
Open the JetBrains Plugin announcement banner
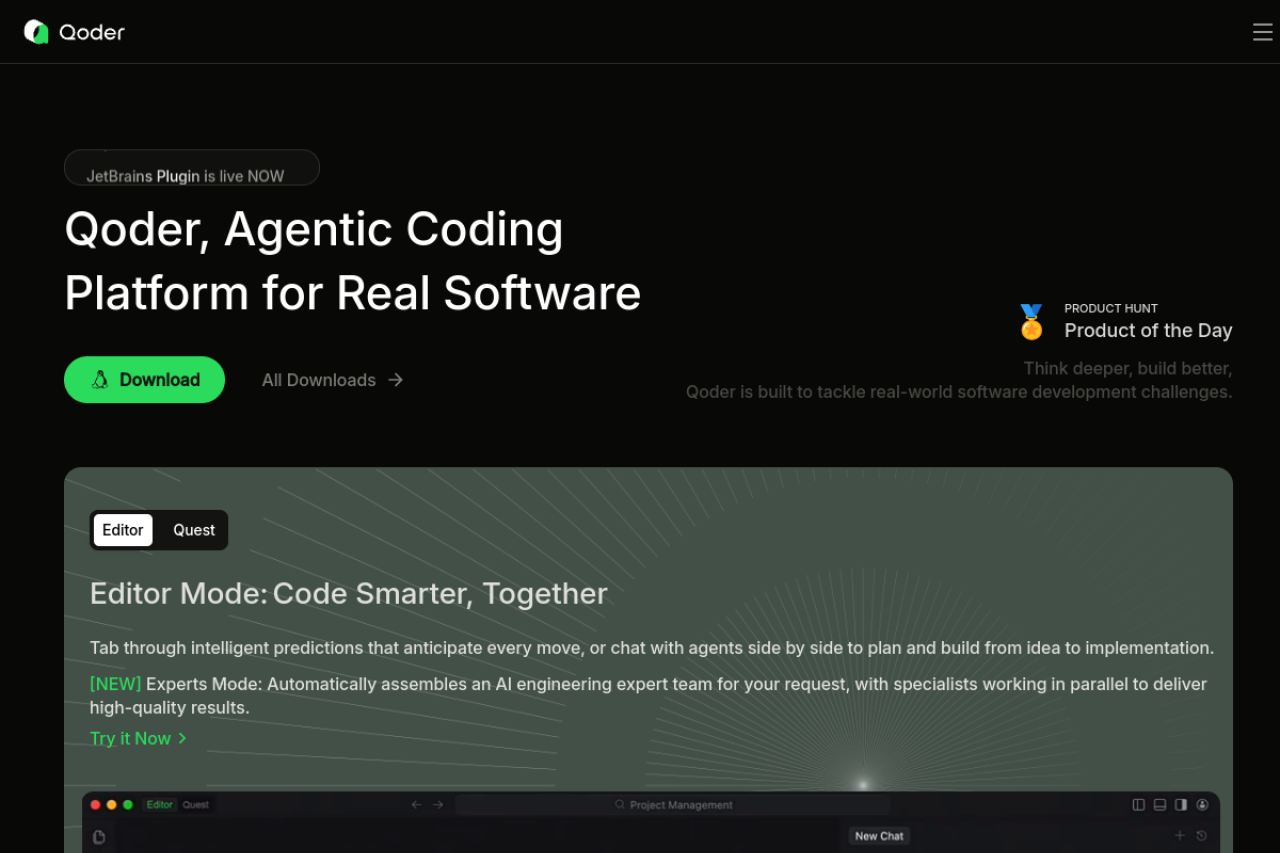(192, 168)
